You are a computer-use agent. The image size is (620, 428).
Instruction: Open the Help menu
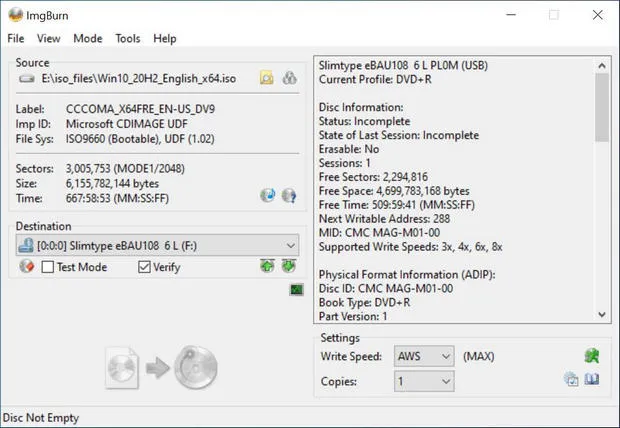165,39
